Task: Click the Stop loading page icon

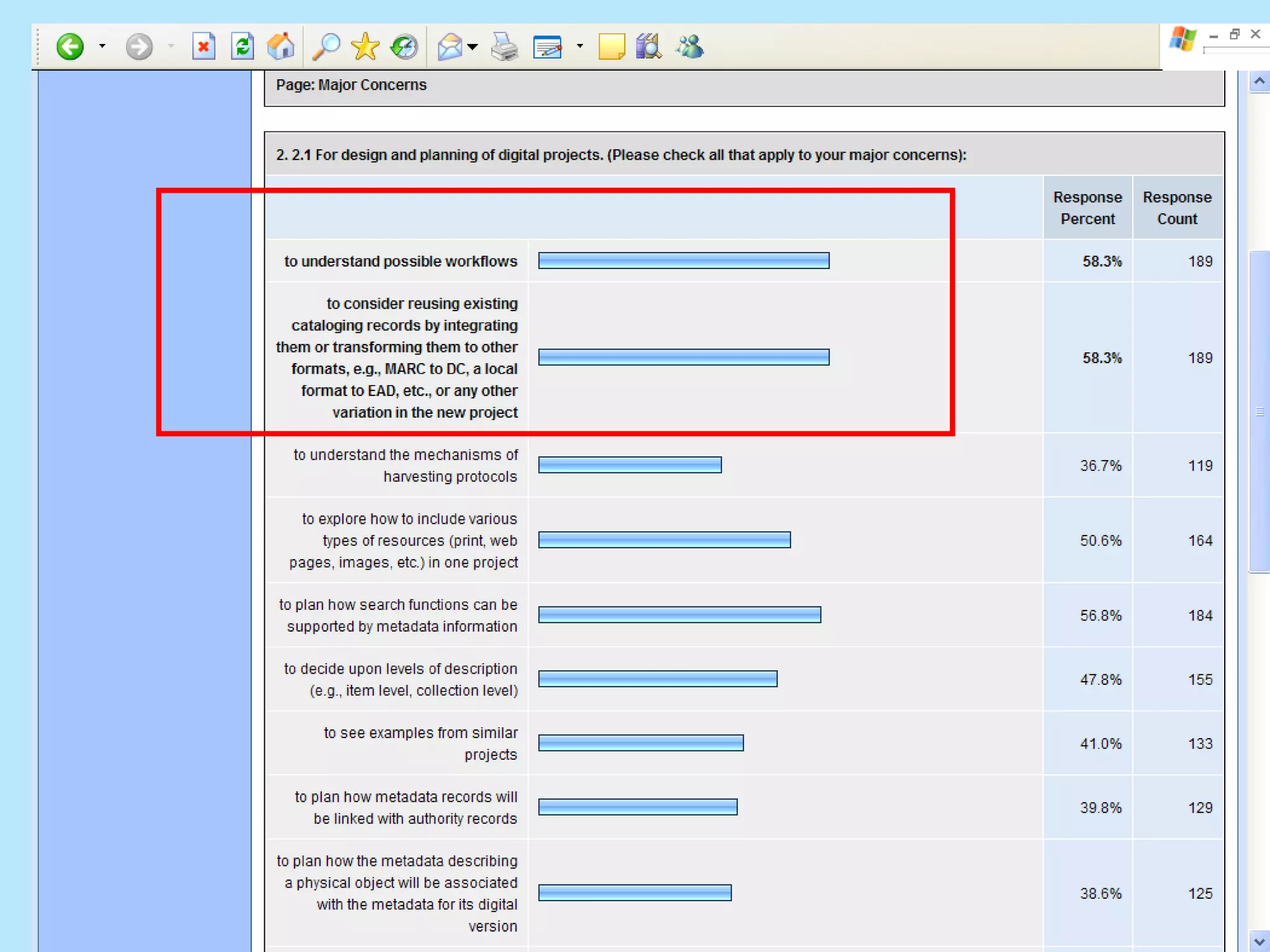Action: (203, 46)
